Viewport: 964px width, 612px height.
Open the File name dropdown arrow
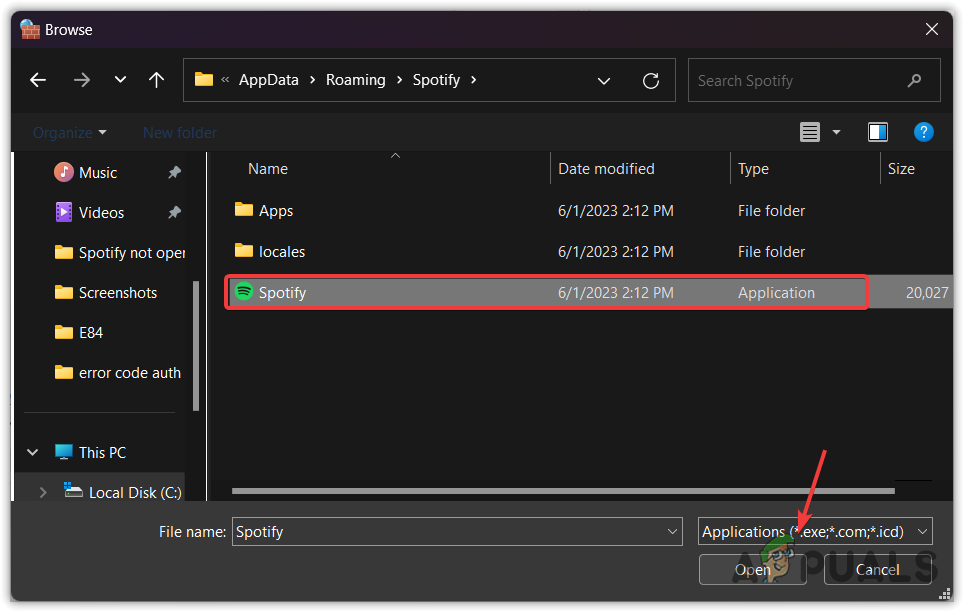click(x=673, y=531)
